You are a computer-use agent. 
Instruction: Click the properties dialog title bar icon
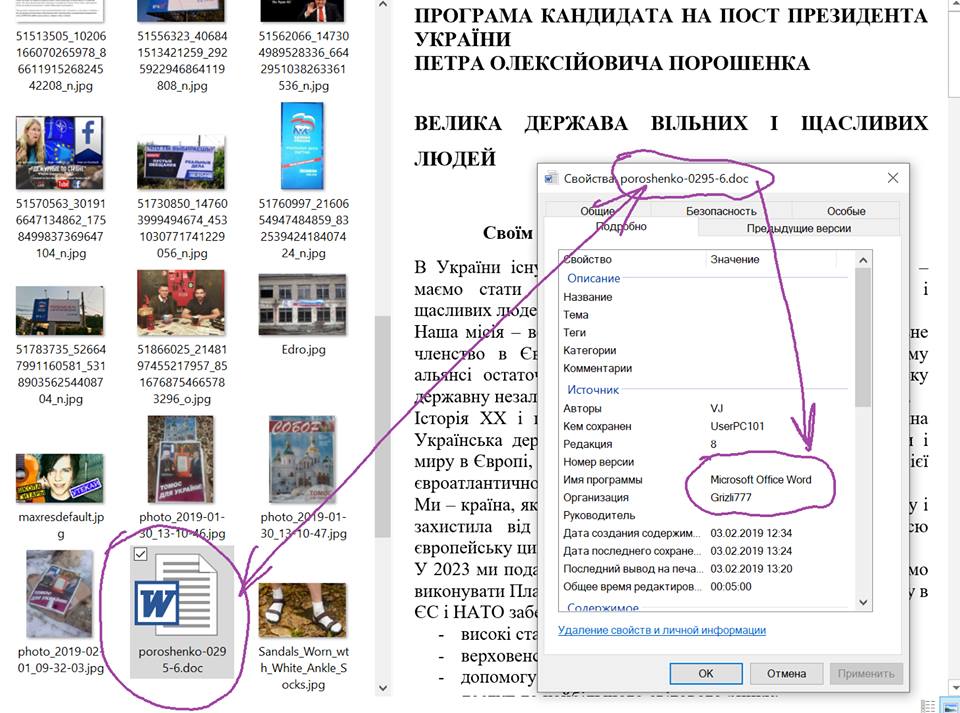pyautogui.click(x=551, y=178)
